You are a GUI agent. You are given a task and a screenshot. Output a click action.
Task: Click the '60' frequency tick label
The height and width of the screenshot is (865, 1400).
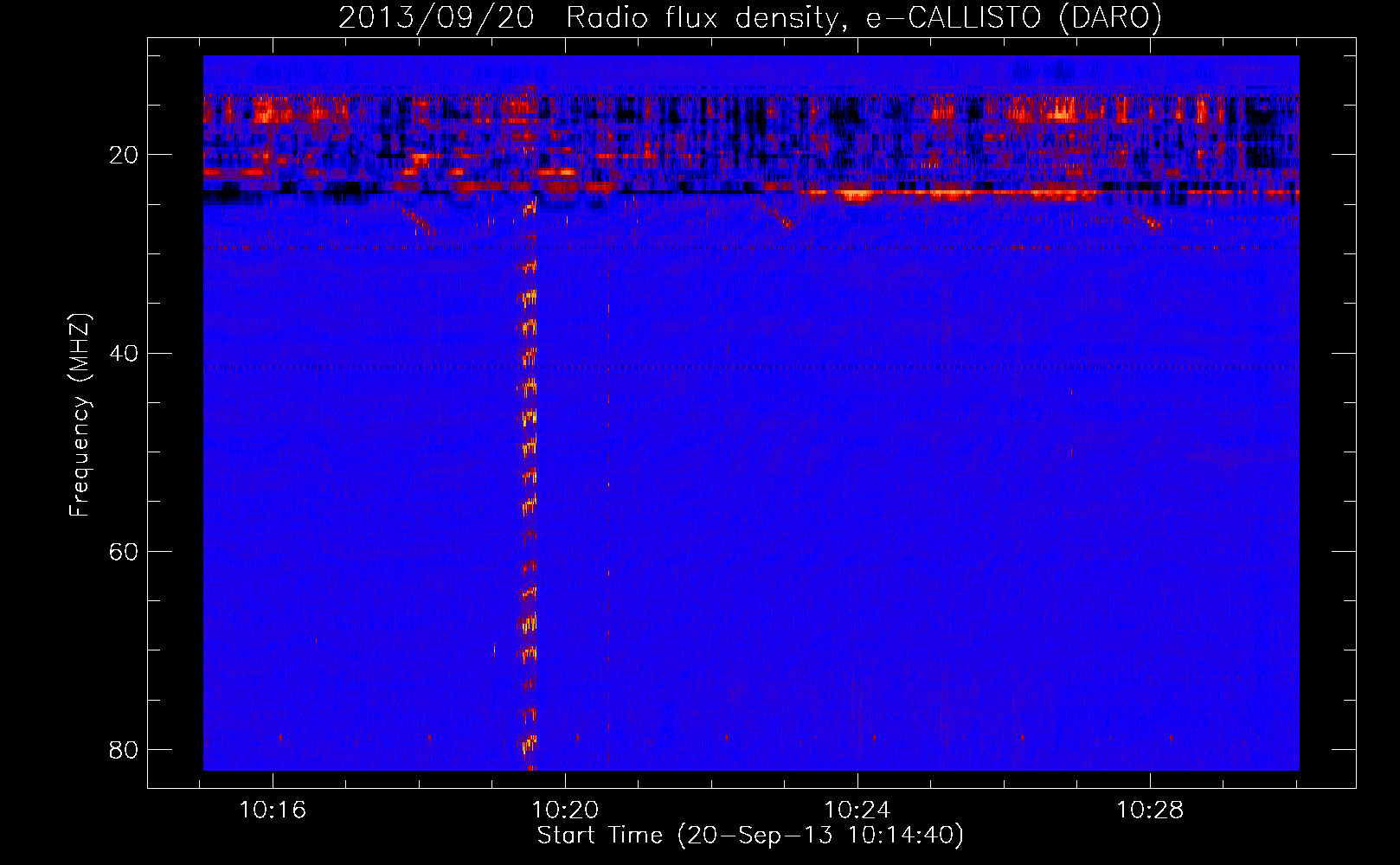124,551
